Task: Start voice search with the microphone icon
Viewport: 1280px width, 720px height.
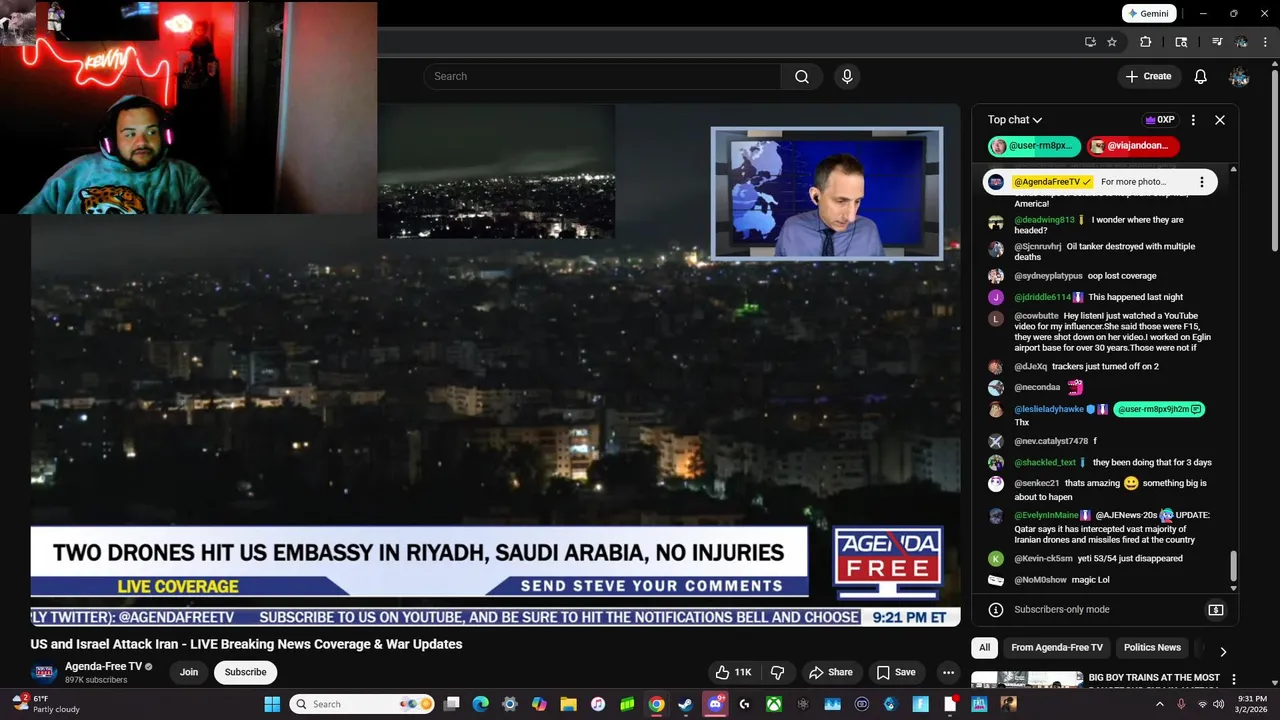Action: [x=847, y=77]
